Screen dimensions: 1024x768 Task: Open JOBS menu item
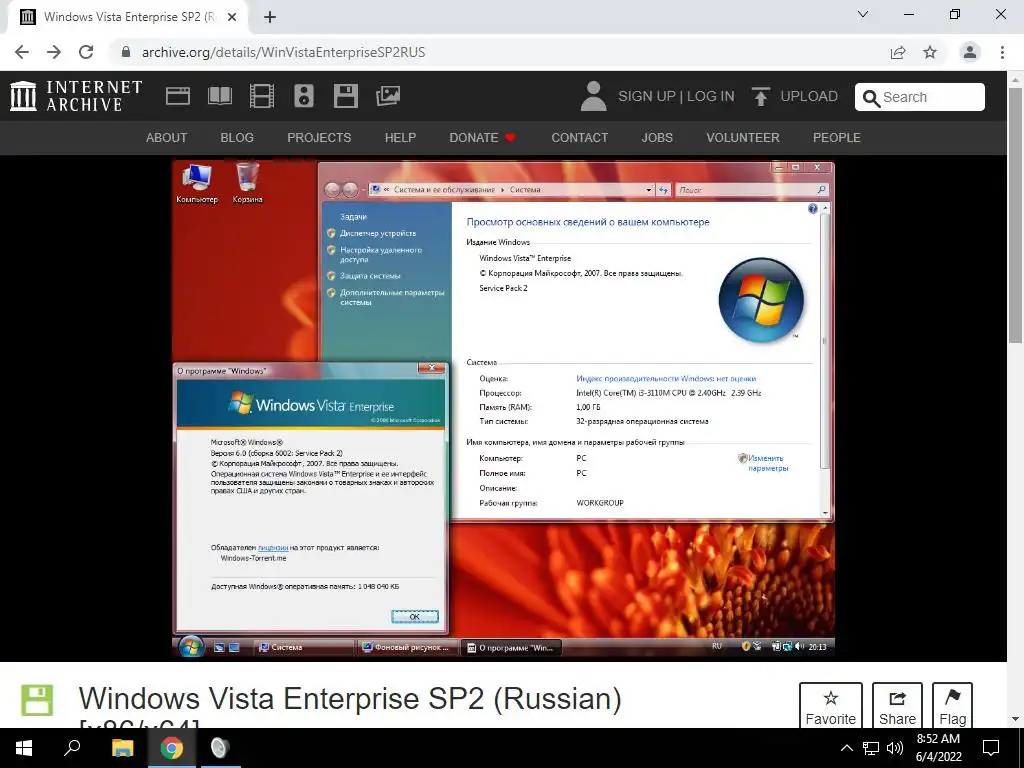tap(657, 138)
